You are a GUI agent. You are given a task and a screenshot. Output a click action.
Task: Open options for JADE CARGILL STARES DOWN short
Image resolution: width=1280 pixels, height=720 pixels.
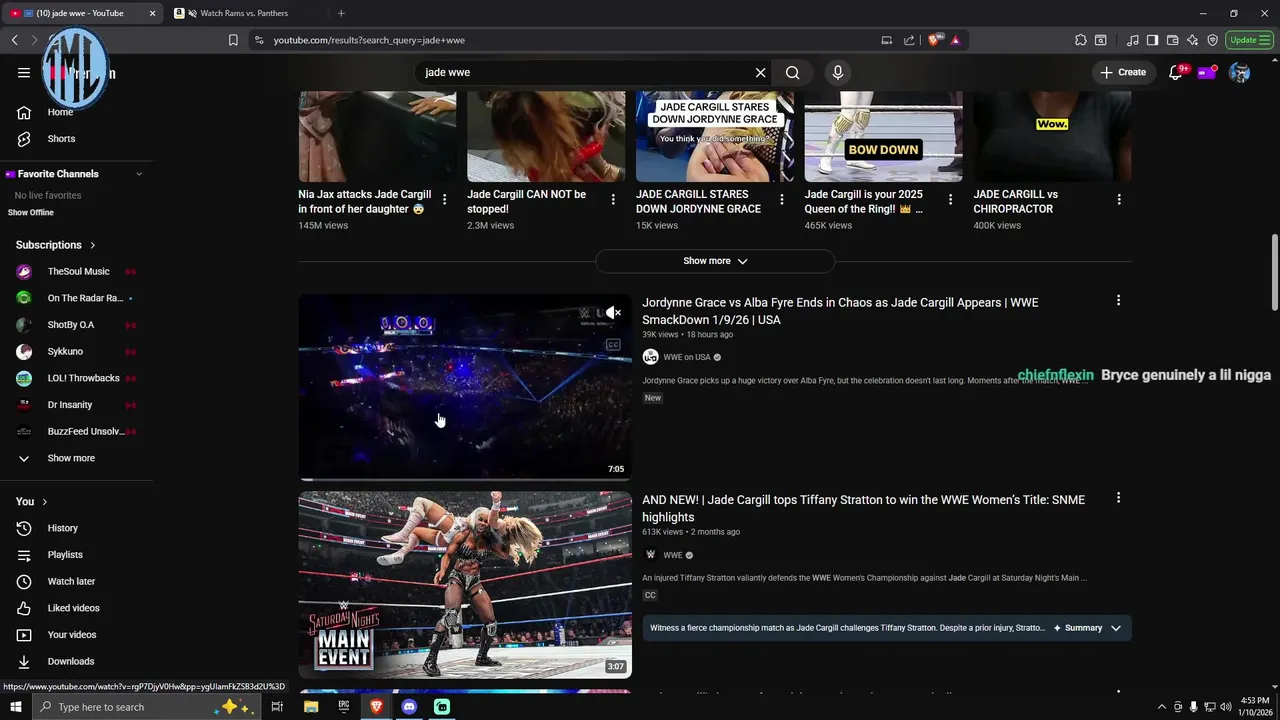tap(782, 199)
